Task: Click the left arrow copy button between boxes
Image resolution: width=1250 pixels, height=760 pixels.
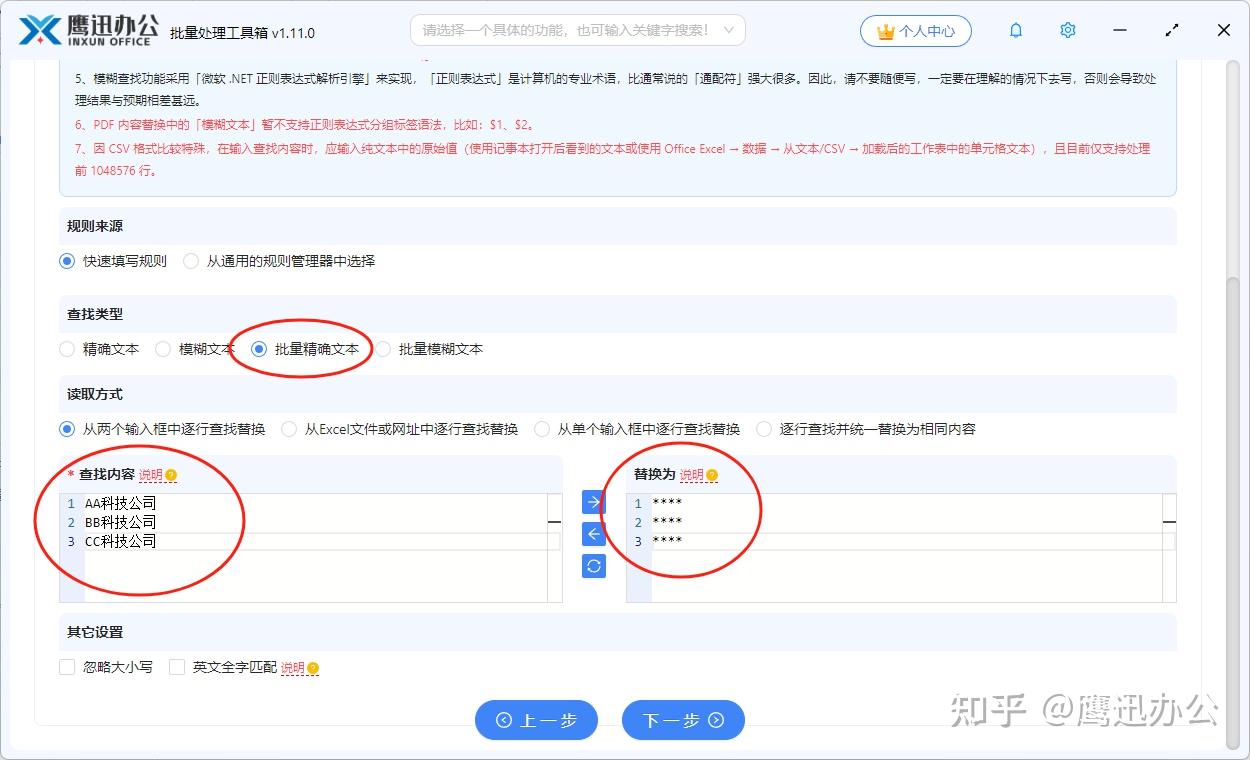Action: (x=594, y=534)
